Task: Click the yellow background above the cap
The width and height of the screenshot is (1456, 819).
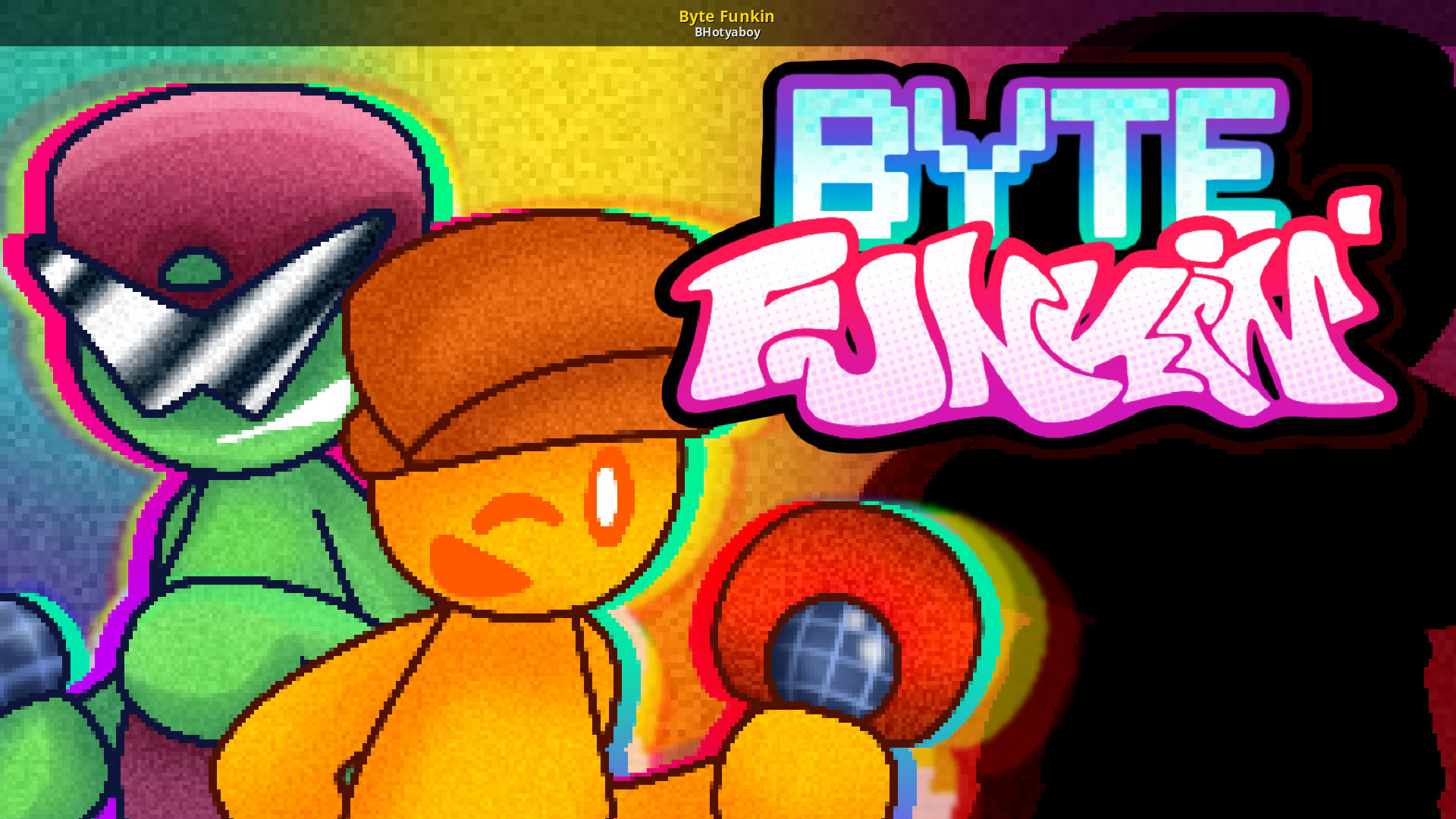Action: (x=576, y=129)
